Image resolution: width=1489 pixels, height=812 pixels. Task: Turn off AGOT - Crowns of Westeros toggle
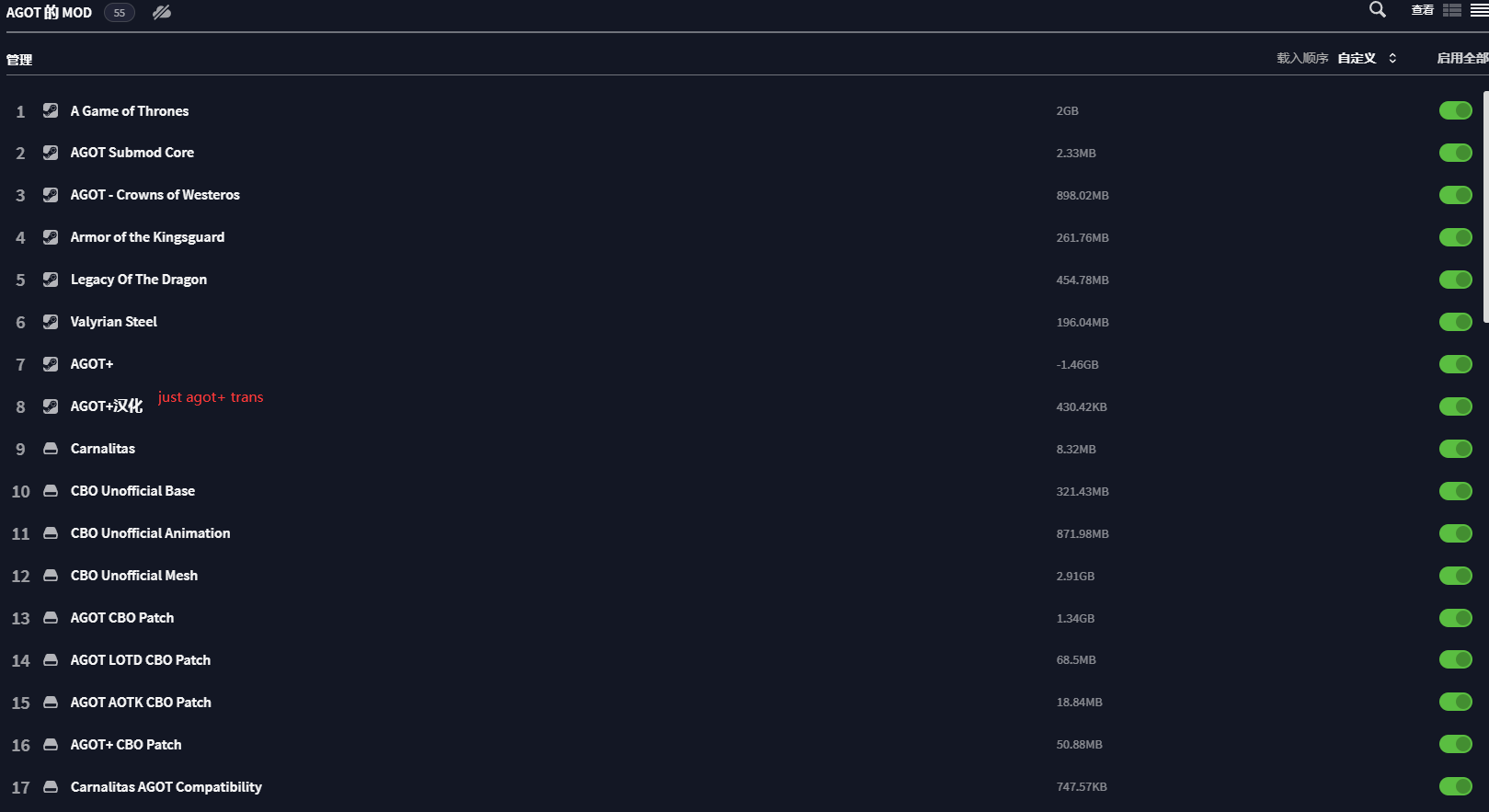tap(1456, 195)
